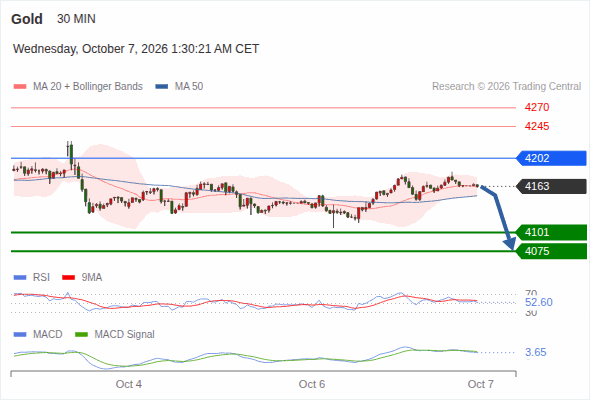Click the 9MA legend label
This screenshot has width=590, height=400.
(x=92, y=277)
